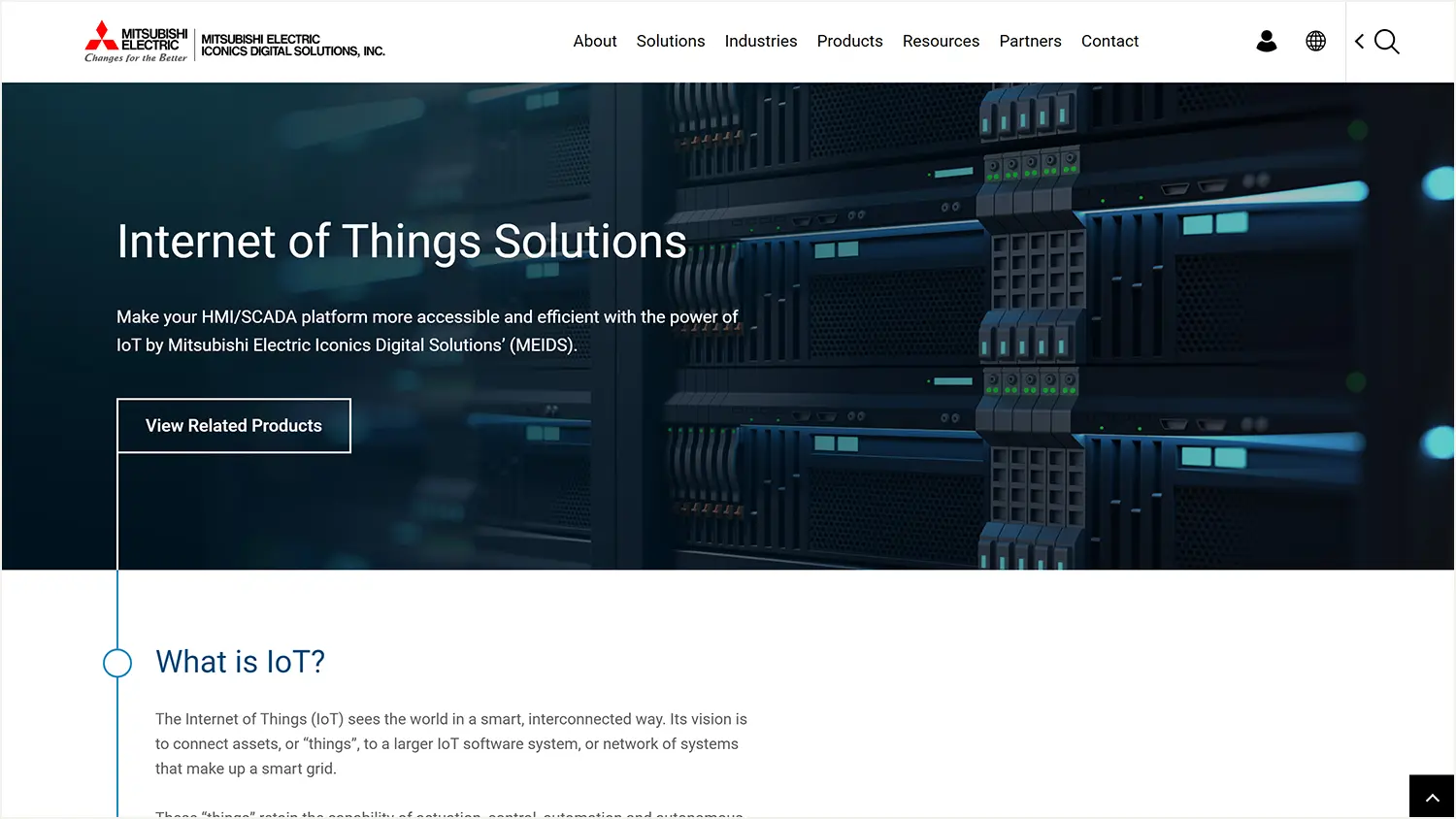Screen dimensions: 1456x819
Task: Select Contact in the top navigation
Action: 1109,41
